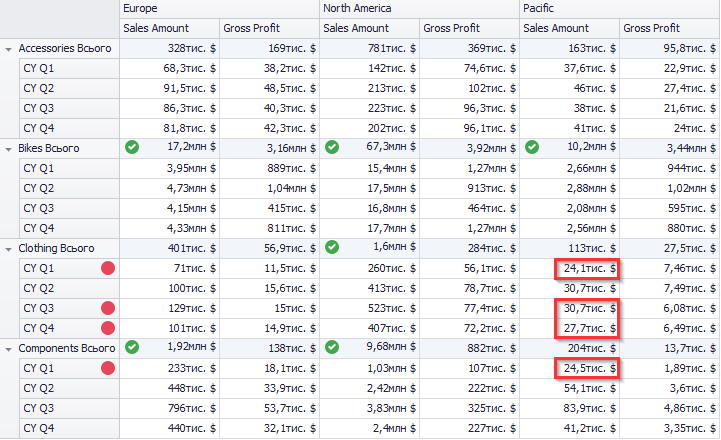Click Pacific Gross Profit column header
Image resolution: width=721 pixels, height=440 pixels.
click(670, 29)
